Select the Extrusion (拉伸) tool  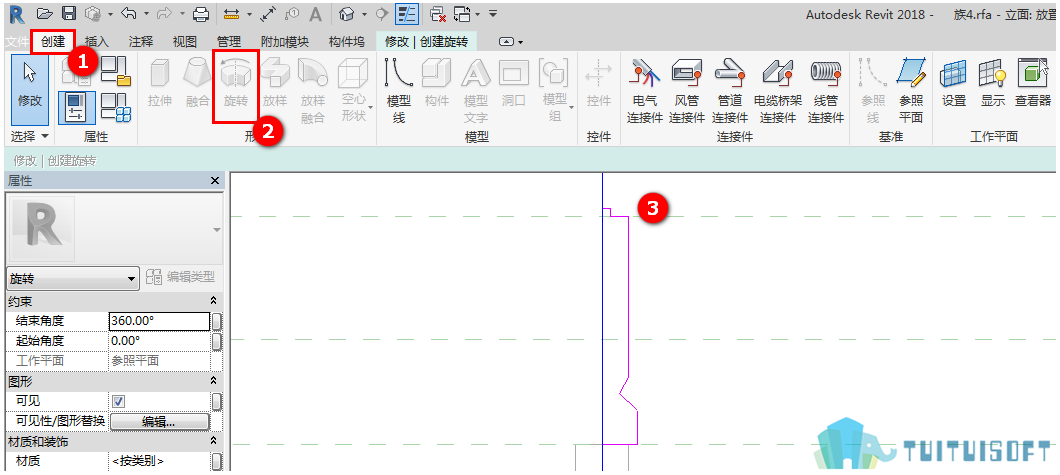160,83
